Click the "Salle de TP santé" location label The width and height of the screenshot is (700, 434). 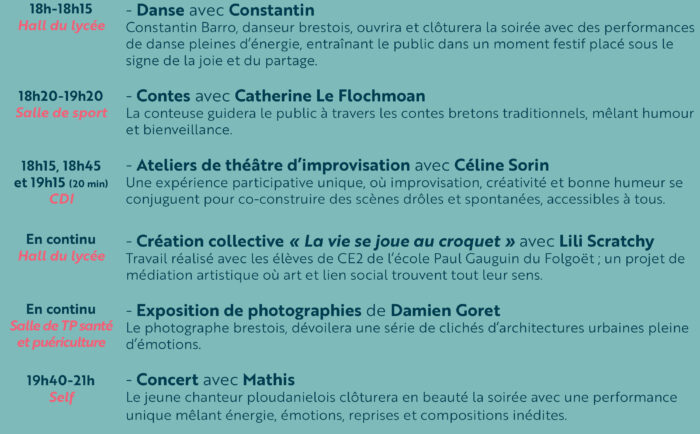[x=62, y=326]
